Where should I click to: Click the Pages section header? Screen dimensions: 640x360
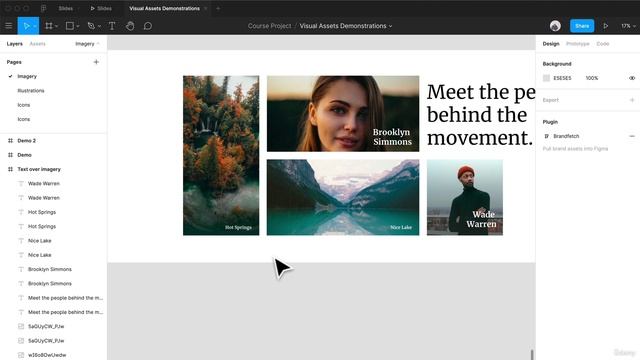pos(14,62)
